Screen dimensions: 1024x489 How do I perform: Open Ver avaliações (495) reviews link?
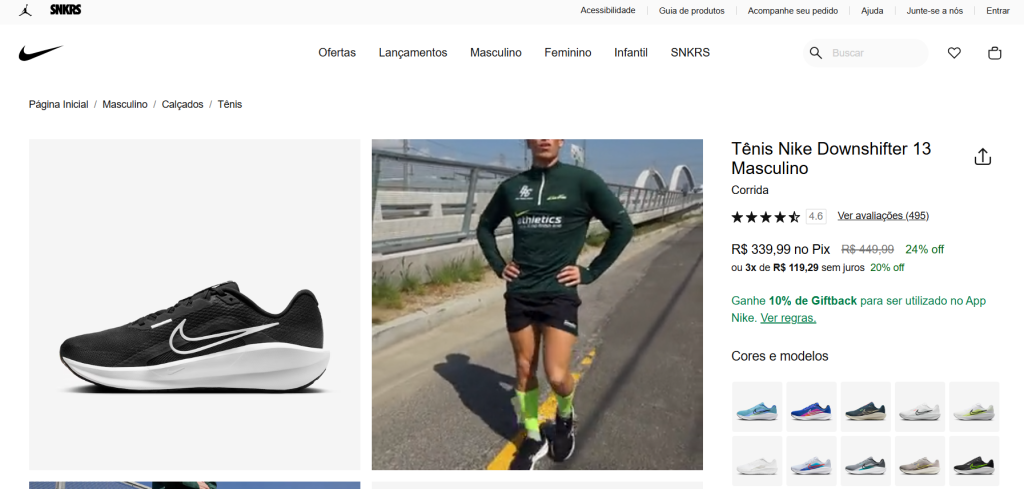[883, 216]
